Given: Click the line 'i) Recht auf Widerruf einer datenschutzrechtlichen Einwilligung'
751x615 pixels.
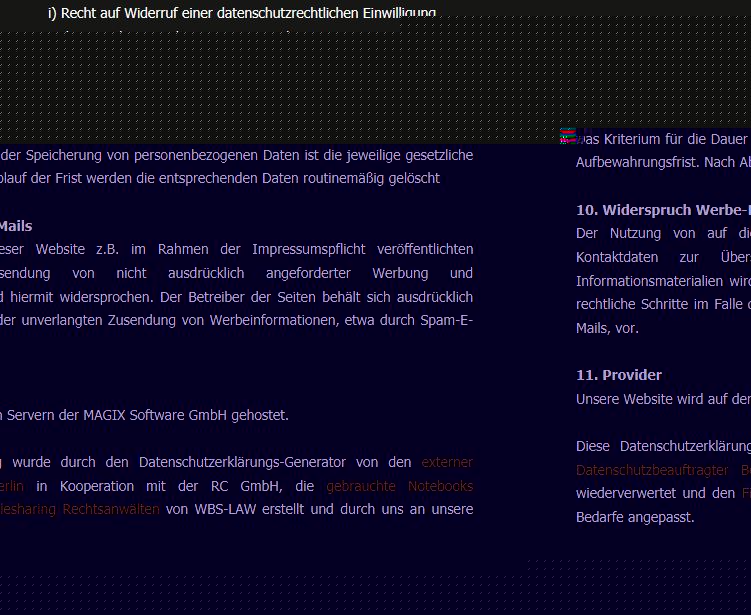Looking at the screenshot, I should [x=242, y=13].
